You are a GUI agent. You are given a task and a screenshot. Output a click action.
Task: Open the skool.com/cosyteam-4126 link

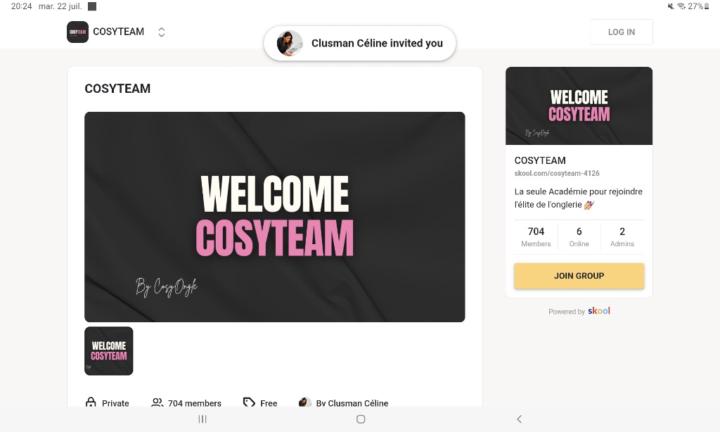point(557,173)
